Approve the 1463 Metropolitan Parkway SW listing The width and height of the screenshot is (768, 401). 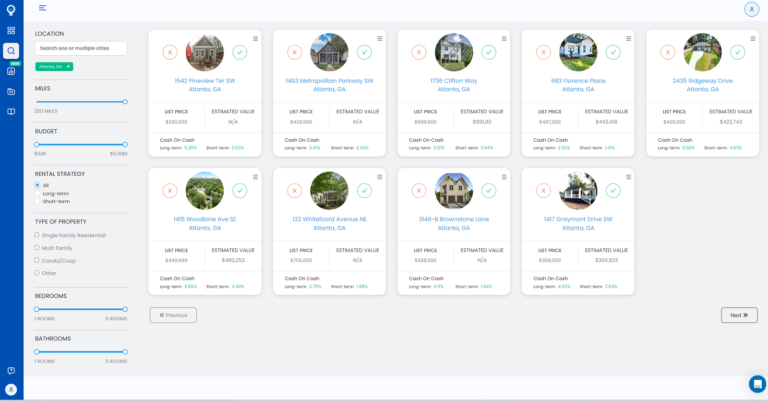(x=364, y=52)
